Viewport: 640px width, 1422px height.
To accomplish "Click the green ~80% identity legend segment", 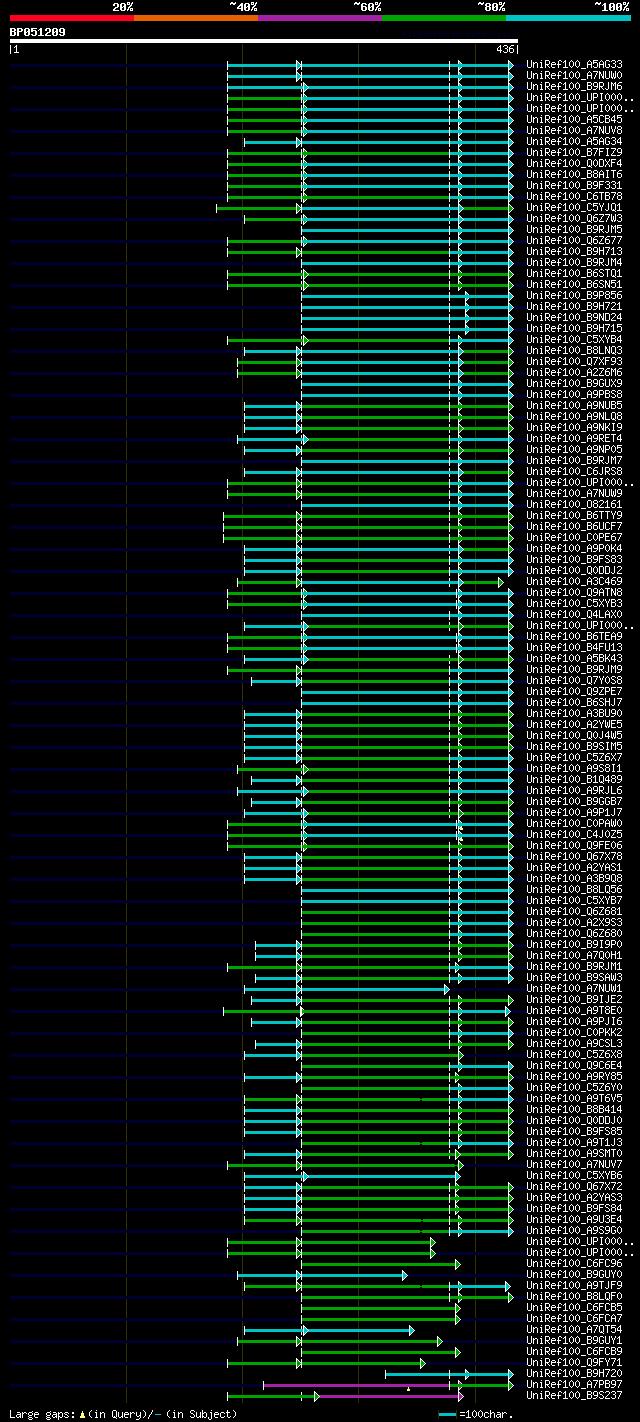I will pos(444,18).
